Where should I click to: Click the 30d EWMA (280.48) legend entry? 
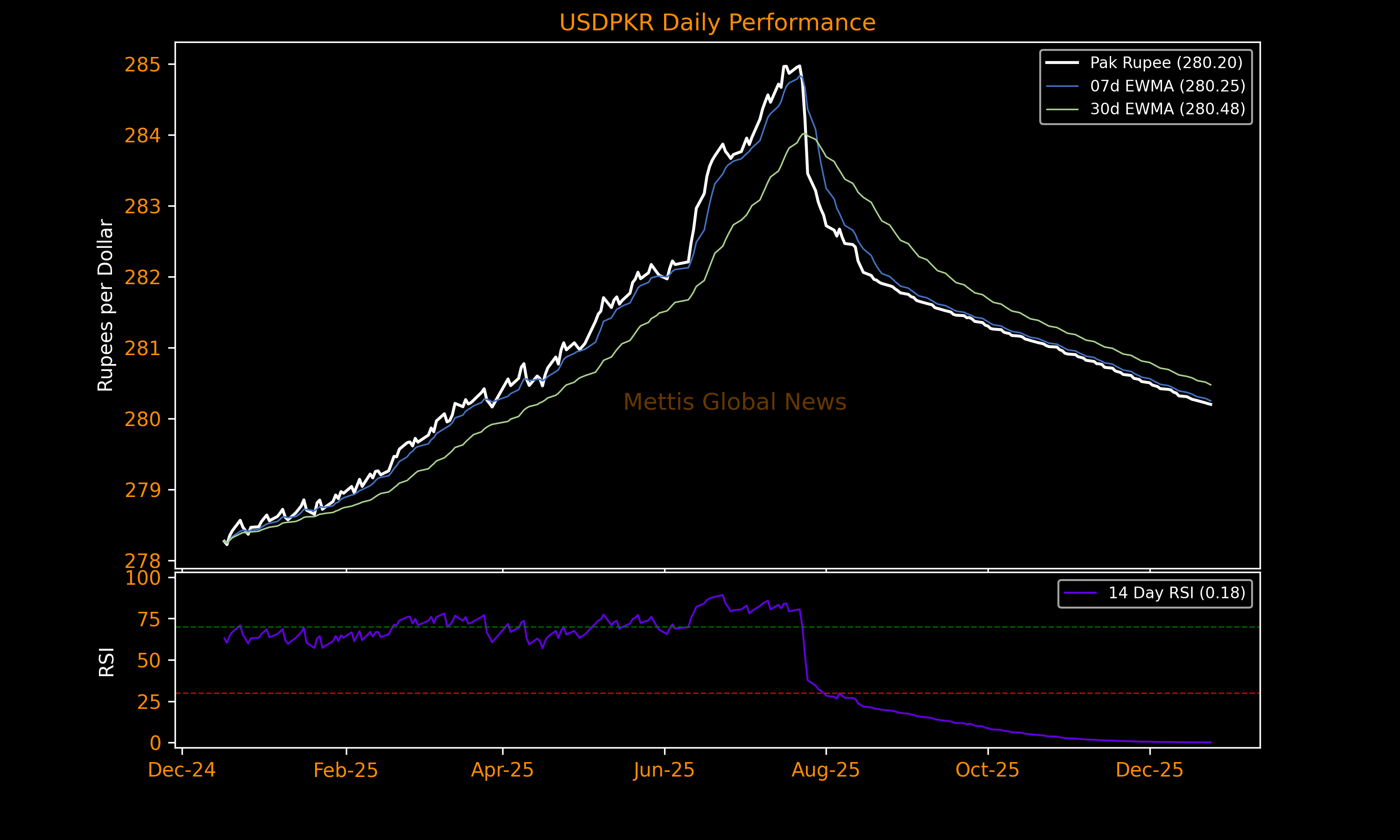coord(1168,109)
